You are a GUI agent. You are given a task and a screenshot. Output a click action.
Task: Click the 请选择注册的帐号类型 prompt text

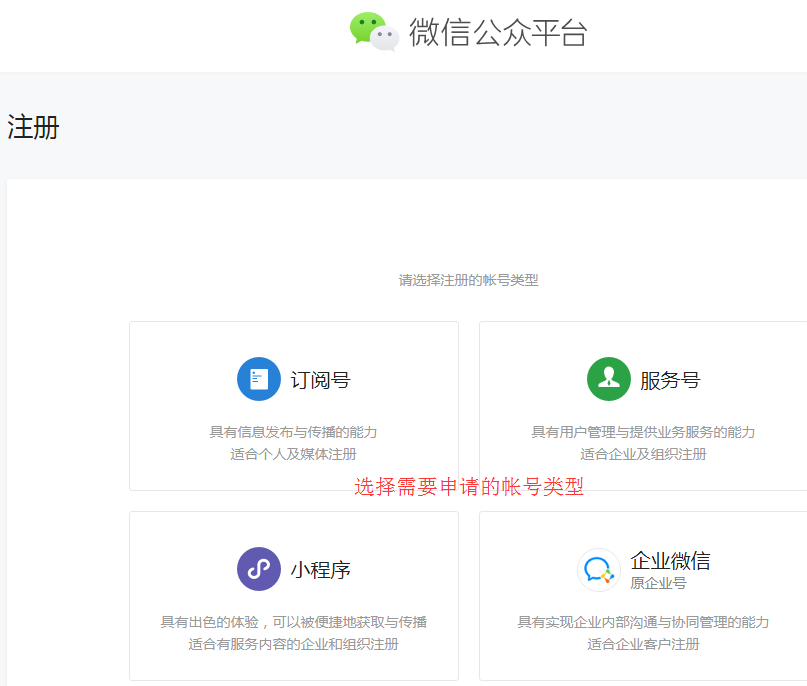(x=468, y=280)
